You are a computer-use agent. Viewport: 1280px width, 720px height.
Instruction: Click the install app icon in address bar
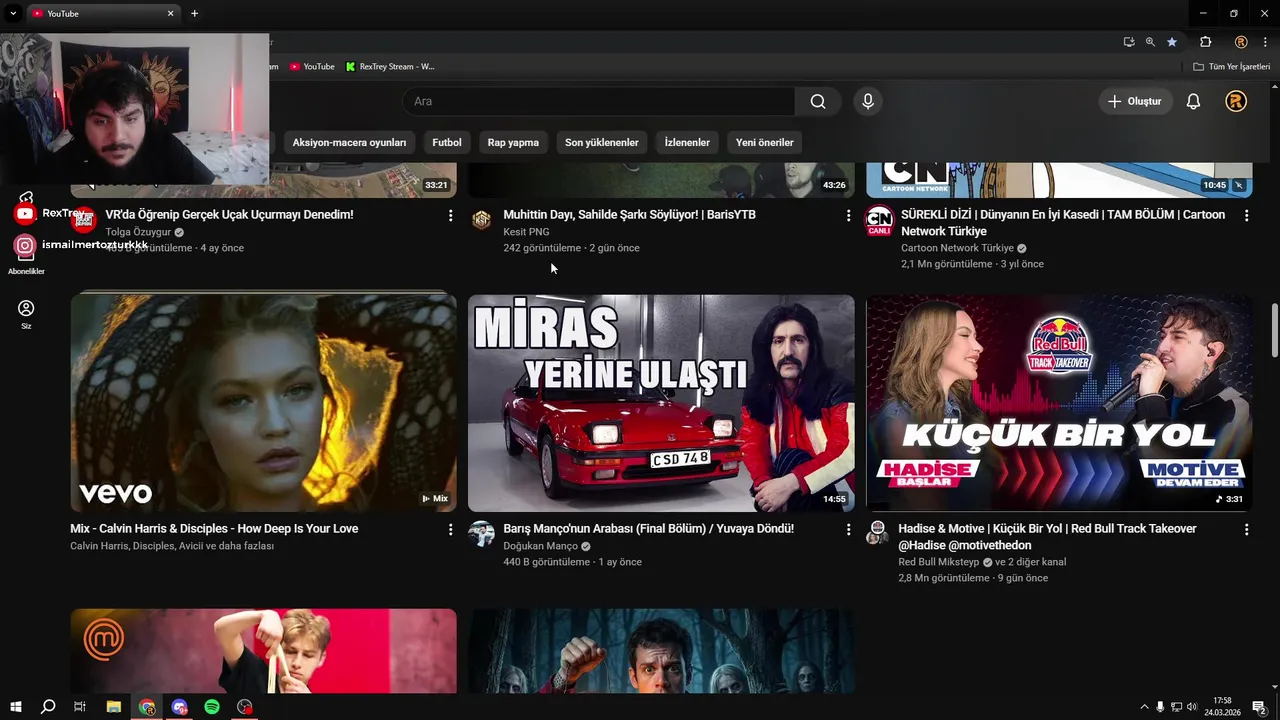pos(1129,42)
